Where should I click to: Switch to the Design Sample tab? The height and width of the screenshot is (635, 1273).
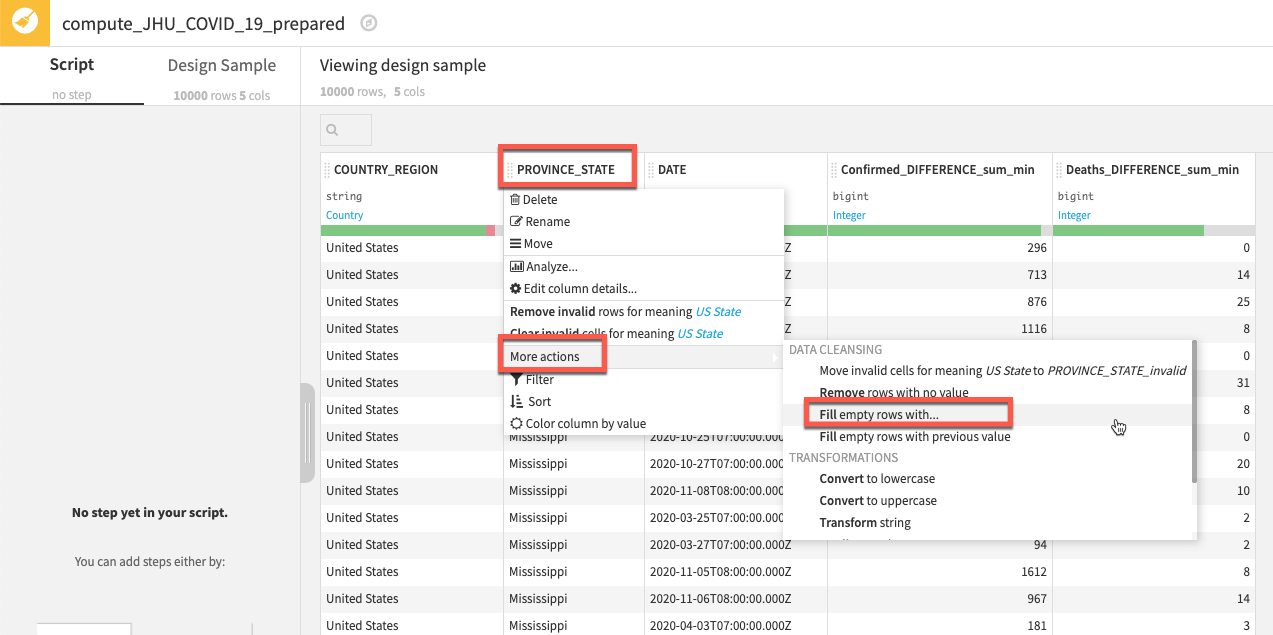221,66
